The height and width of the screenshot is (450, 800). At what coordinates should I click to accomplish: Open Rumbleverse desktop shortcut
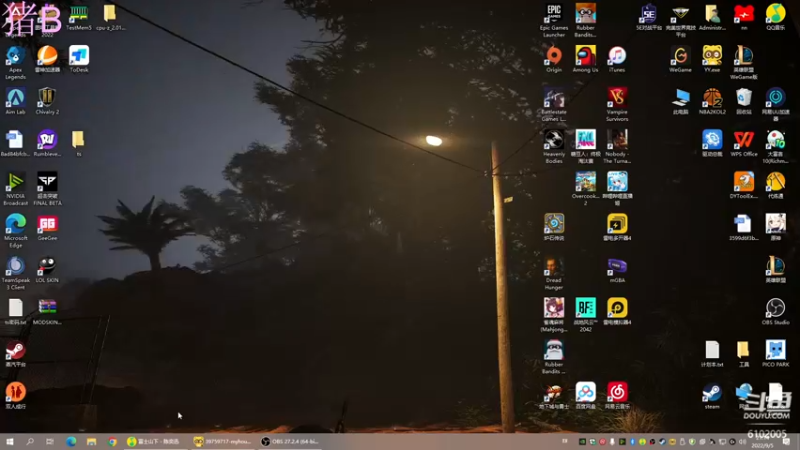point(47,143)
